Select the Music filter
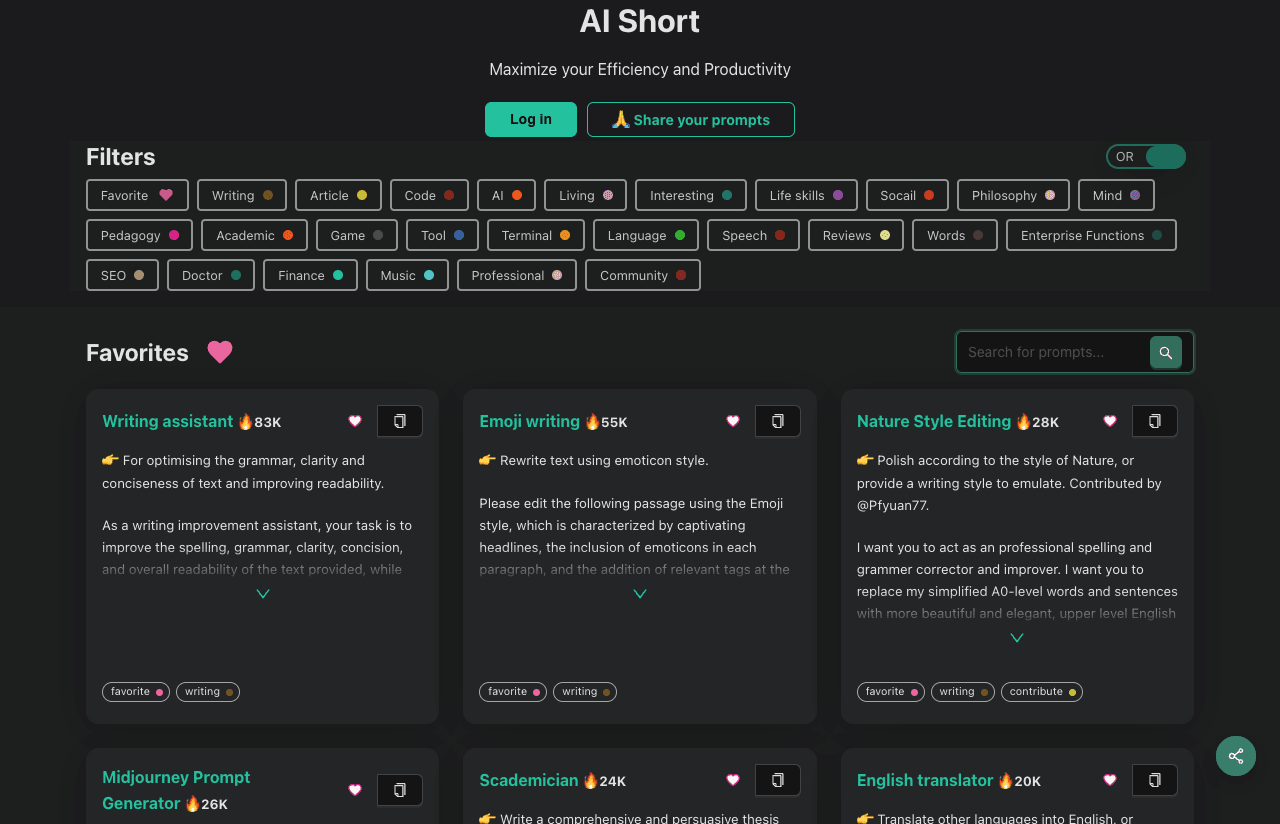This screenshot has height=824, width=1280. click(407, 275)
